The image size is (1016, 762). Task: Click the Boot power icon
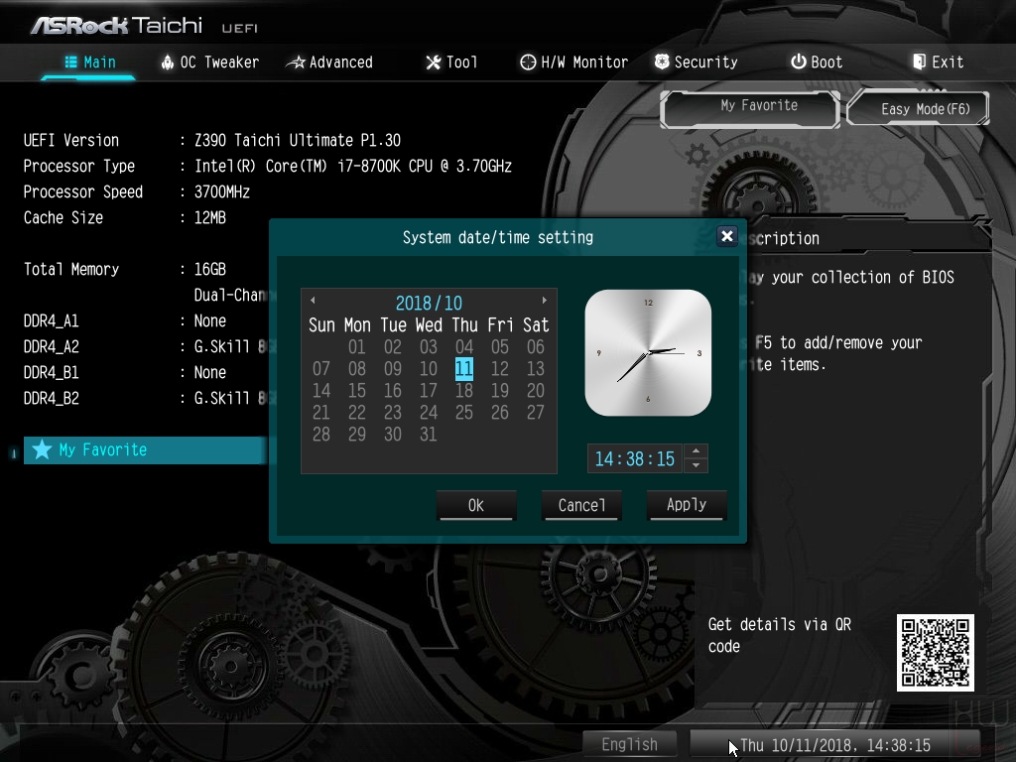(x=798, y=62)
